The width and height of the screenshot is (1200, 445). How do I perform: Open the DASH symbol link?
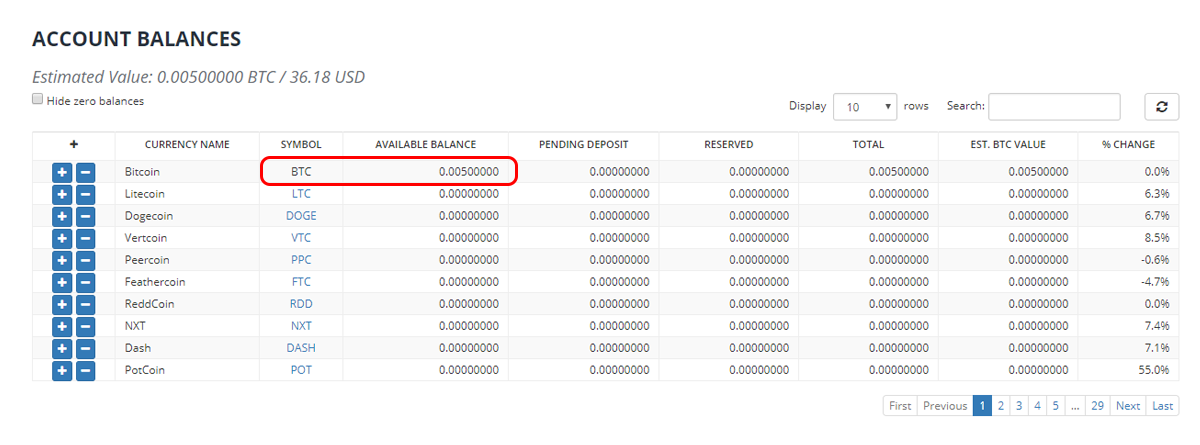point(301,348)
